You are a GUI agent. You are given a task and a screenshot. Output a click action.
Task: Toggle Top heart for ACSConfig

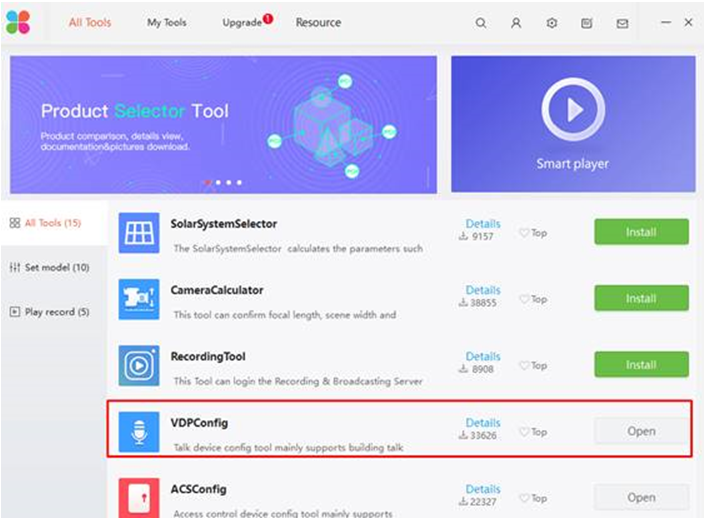point(524,498)
